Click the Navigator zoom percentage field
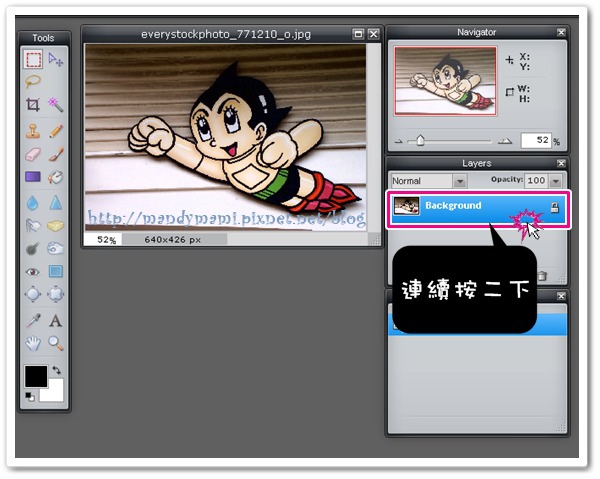The height and width of the screenshot is (479, 600). [x=535, y=140]
